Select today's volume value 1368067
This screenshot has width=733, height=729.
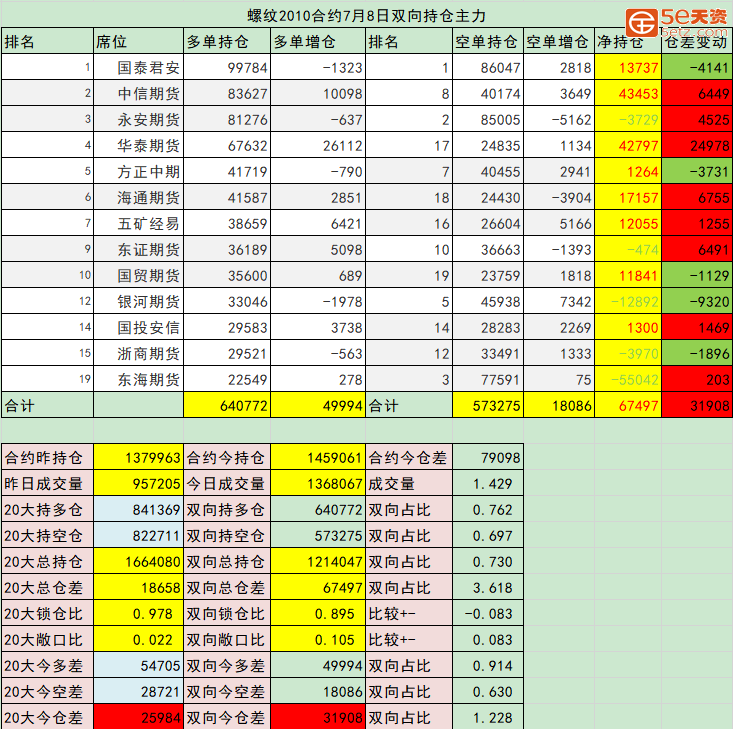pyautogui.click(x=318, y=484)
